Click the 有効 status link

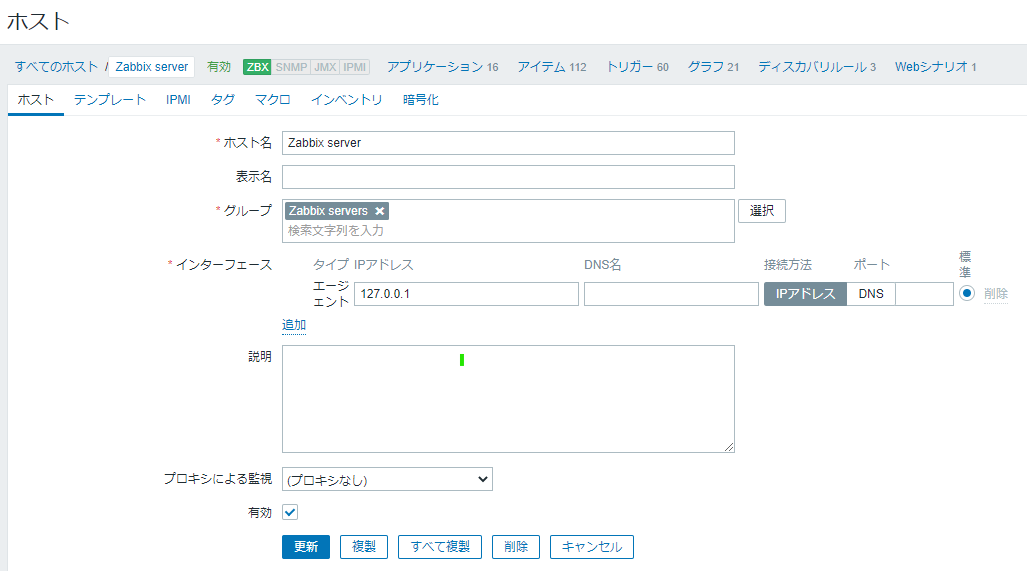click(219, 67)
